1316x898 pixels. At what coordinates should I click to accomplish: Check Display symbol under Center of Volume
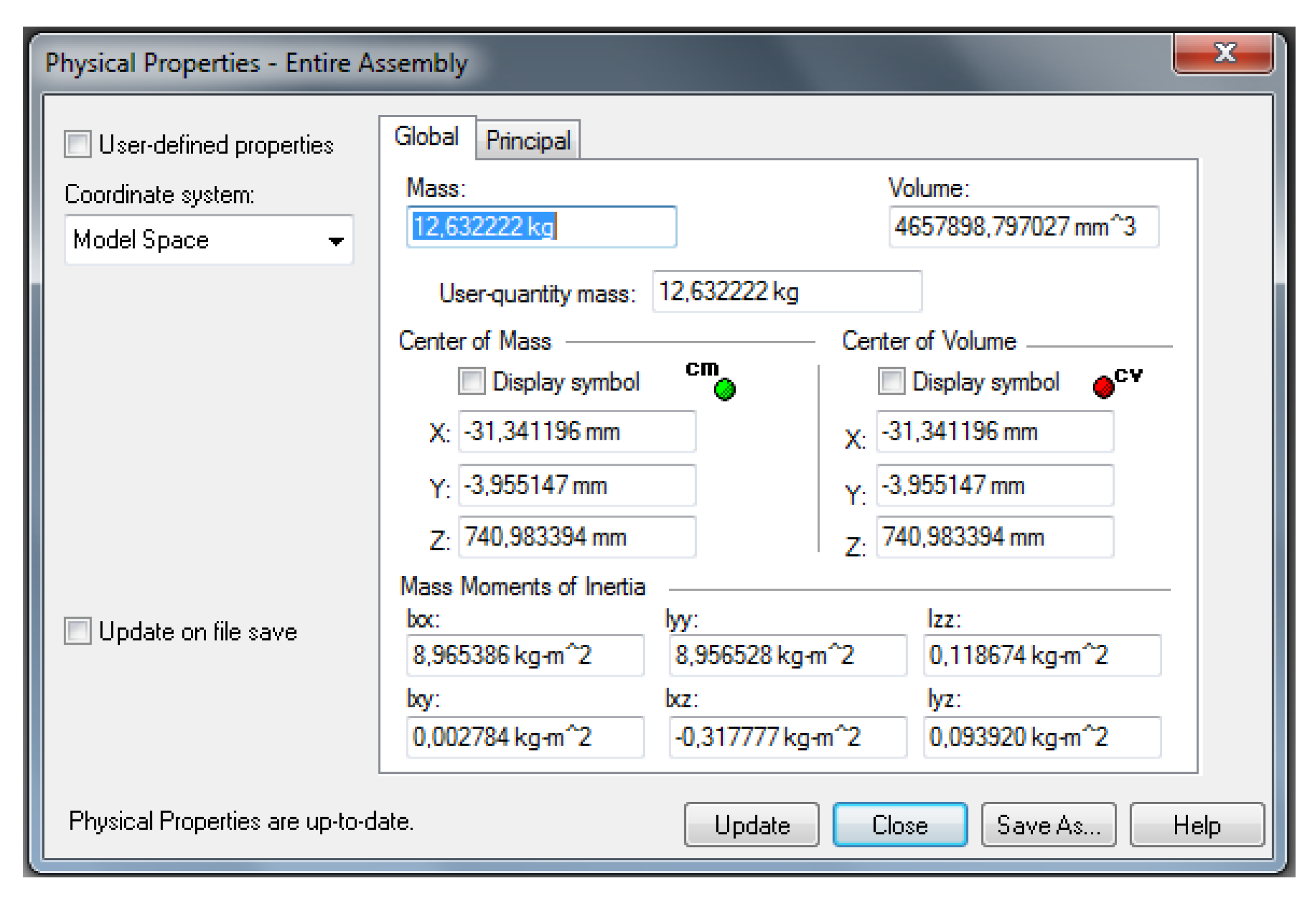[891, 381]
